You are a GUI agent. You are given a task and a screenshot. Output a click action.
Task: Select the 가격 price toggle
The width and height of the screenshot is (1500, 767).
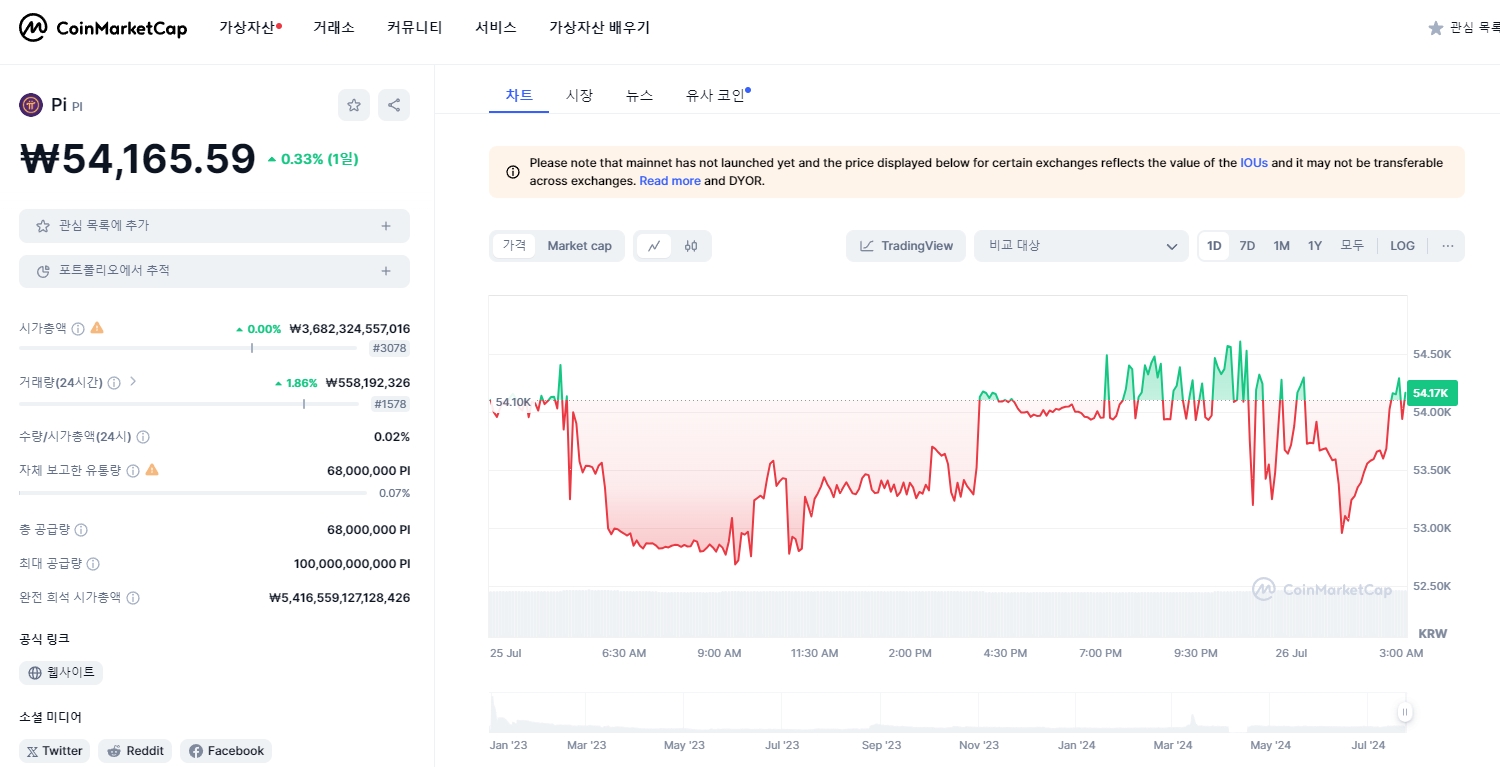coord(513,245)
